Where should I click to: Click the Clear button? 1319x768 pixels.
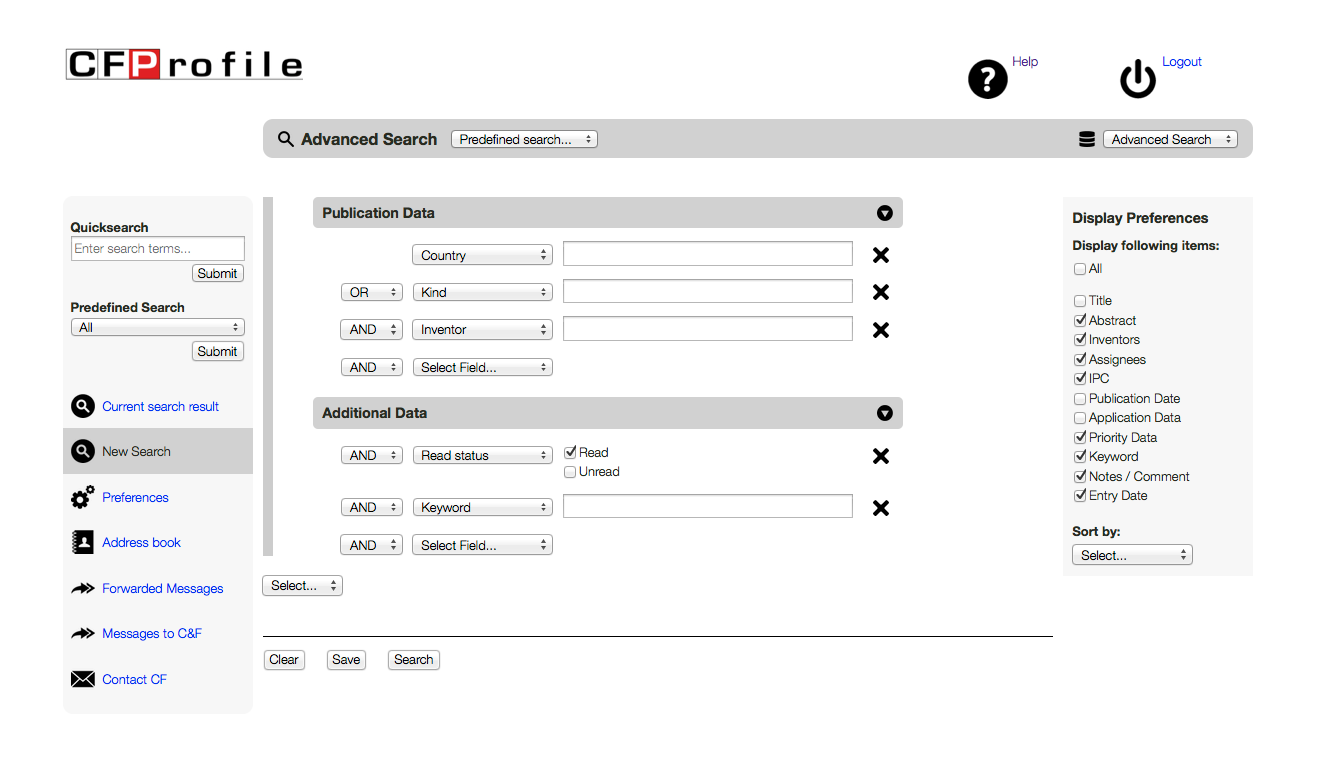tap(284, 660)
